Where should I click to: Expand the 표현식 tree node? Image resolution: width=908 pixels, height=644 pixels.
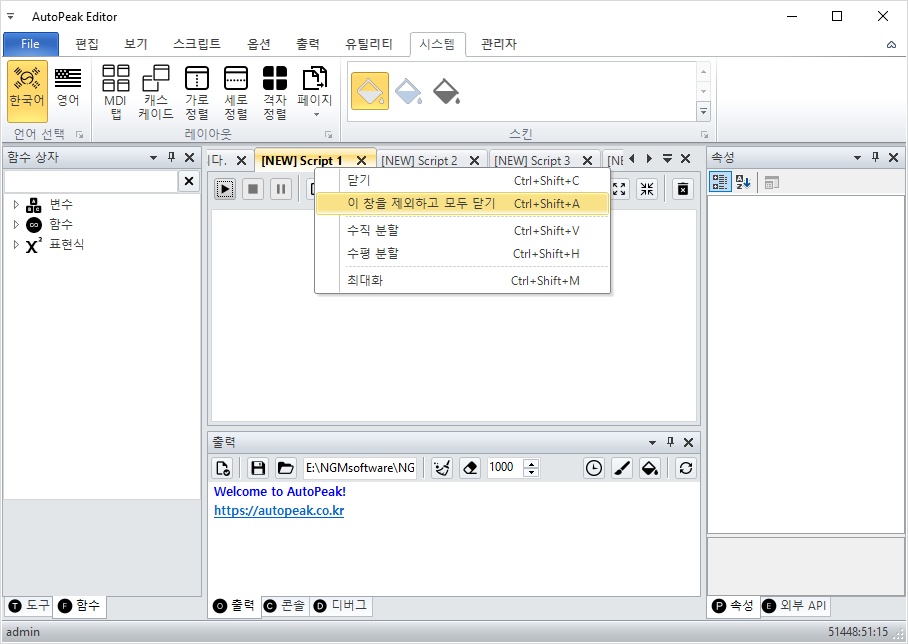(16, 244)
